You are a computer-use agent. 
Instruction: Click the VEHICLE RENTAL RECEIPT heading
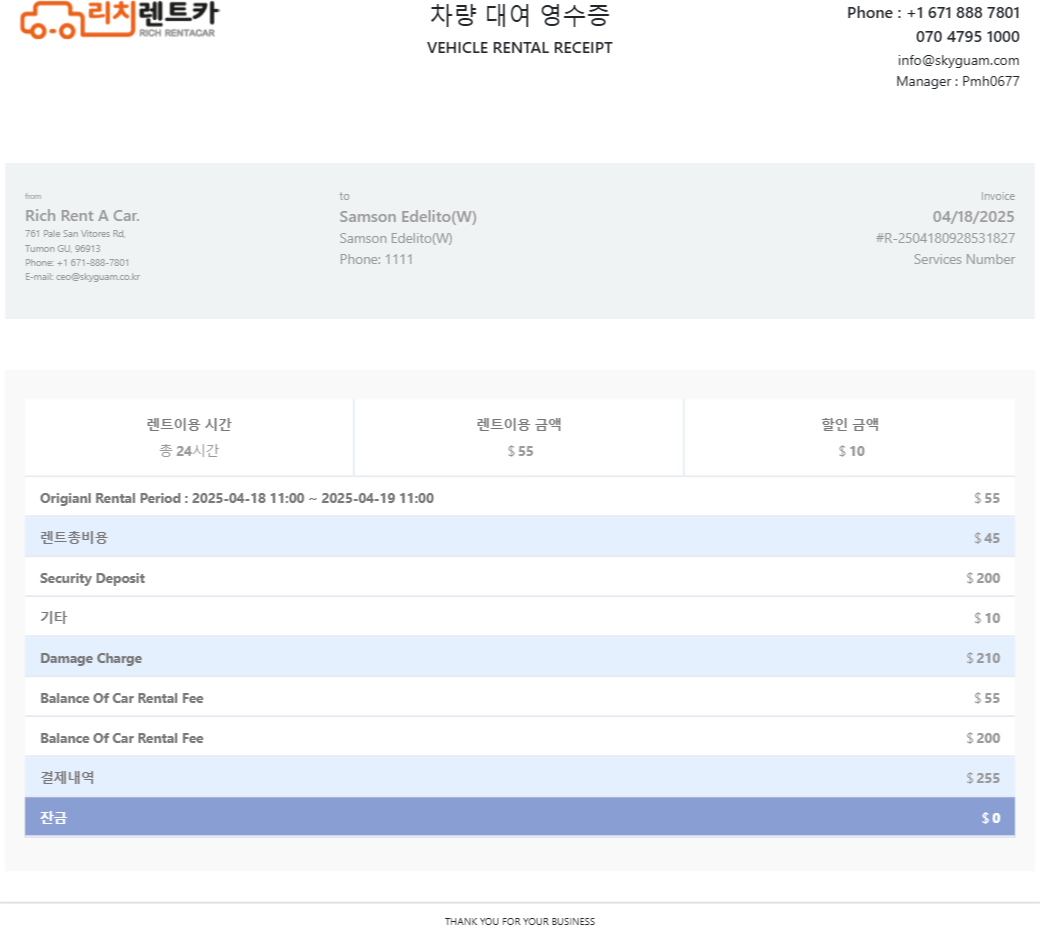click(519, 48)
